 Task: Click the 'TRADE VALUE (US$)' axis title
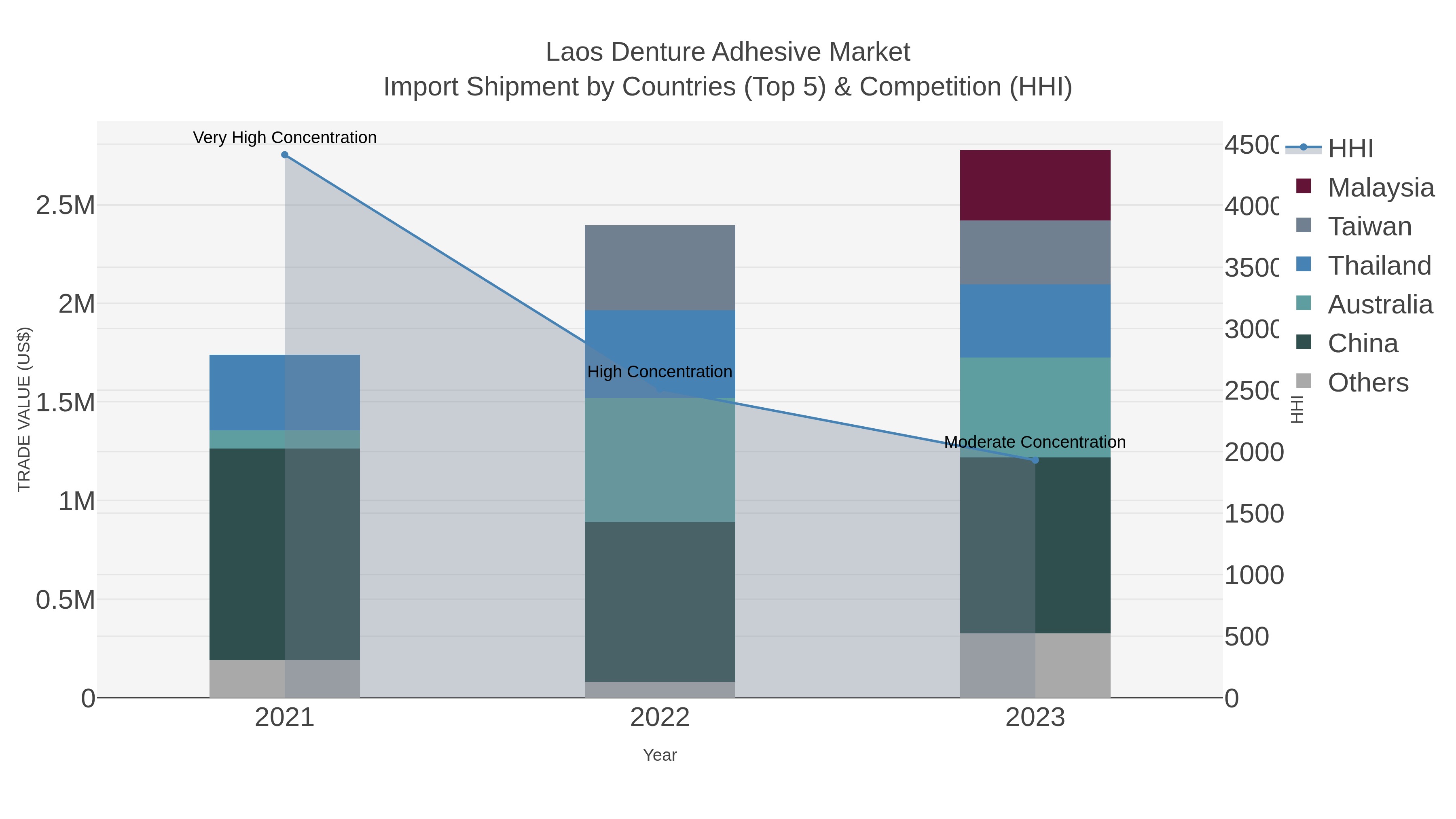click(24, 409)
